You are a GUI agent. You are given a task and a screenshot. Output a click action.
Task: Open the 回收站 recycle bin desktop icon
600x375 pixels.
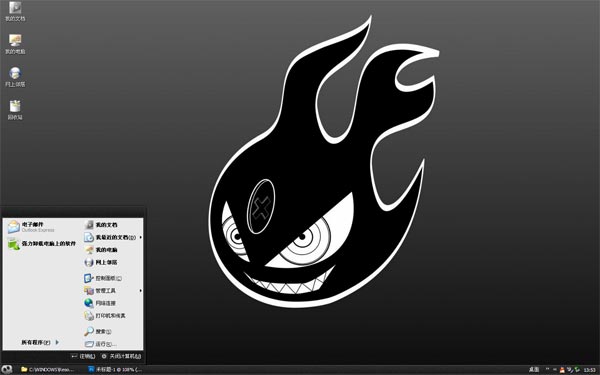point(15,110)
